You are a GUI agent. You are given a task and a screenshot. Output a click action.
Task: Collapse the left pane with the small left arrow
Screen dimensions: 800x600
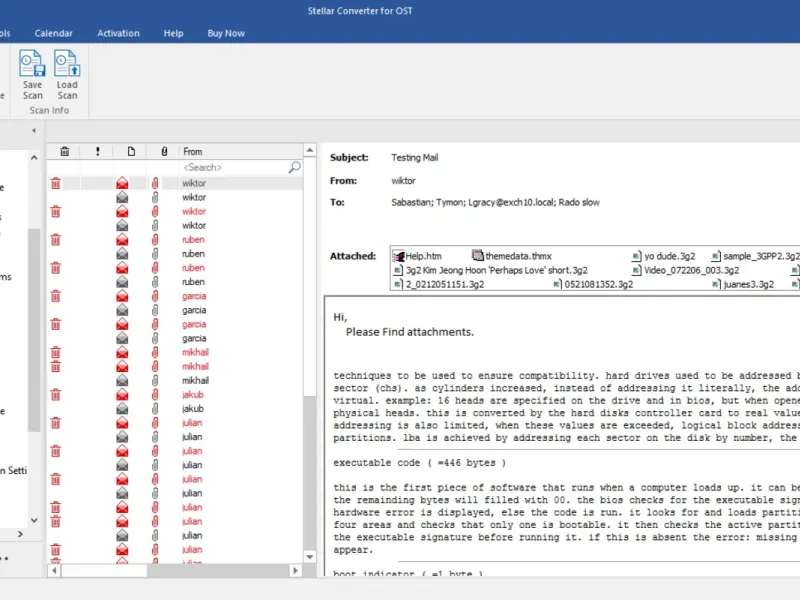[34, 131]
